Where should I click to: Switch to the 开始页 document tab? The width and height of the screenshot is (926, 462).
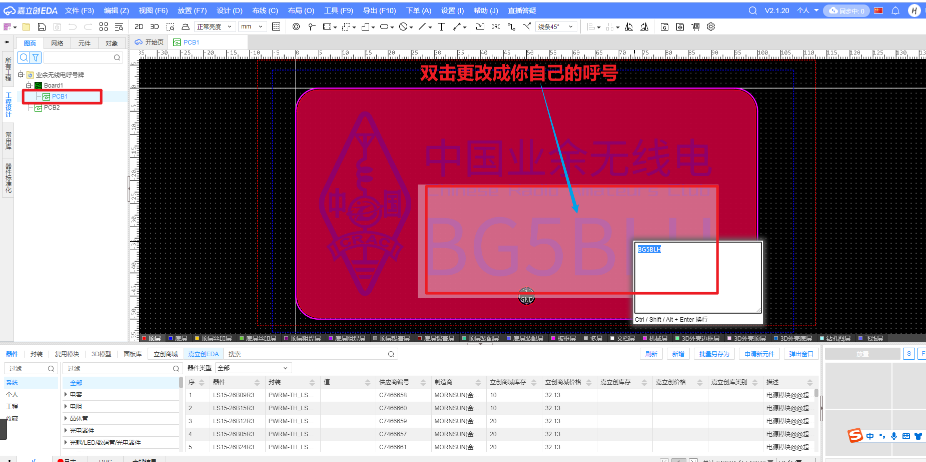(149, 43)
